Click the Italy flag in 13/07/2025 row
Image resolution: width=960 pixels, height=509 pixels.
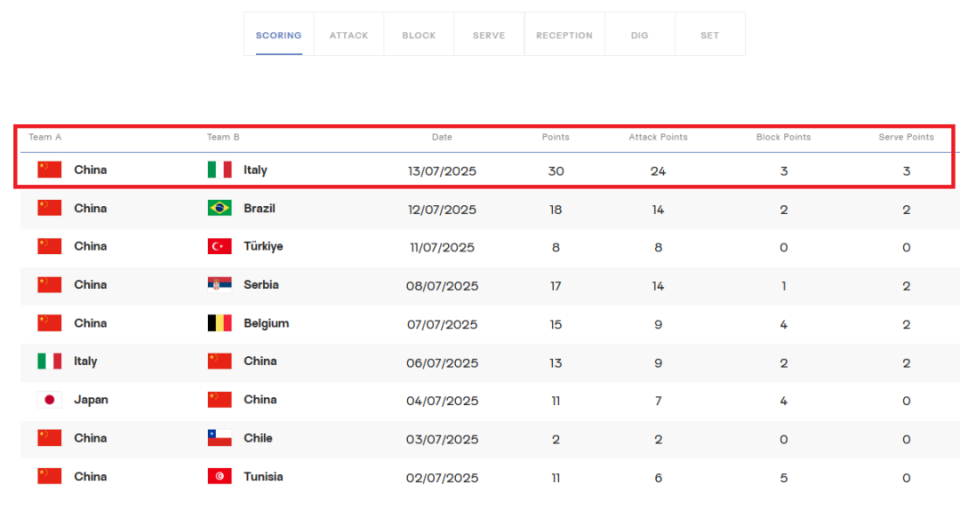click(x=220, y=170)
